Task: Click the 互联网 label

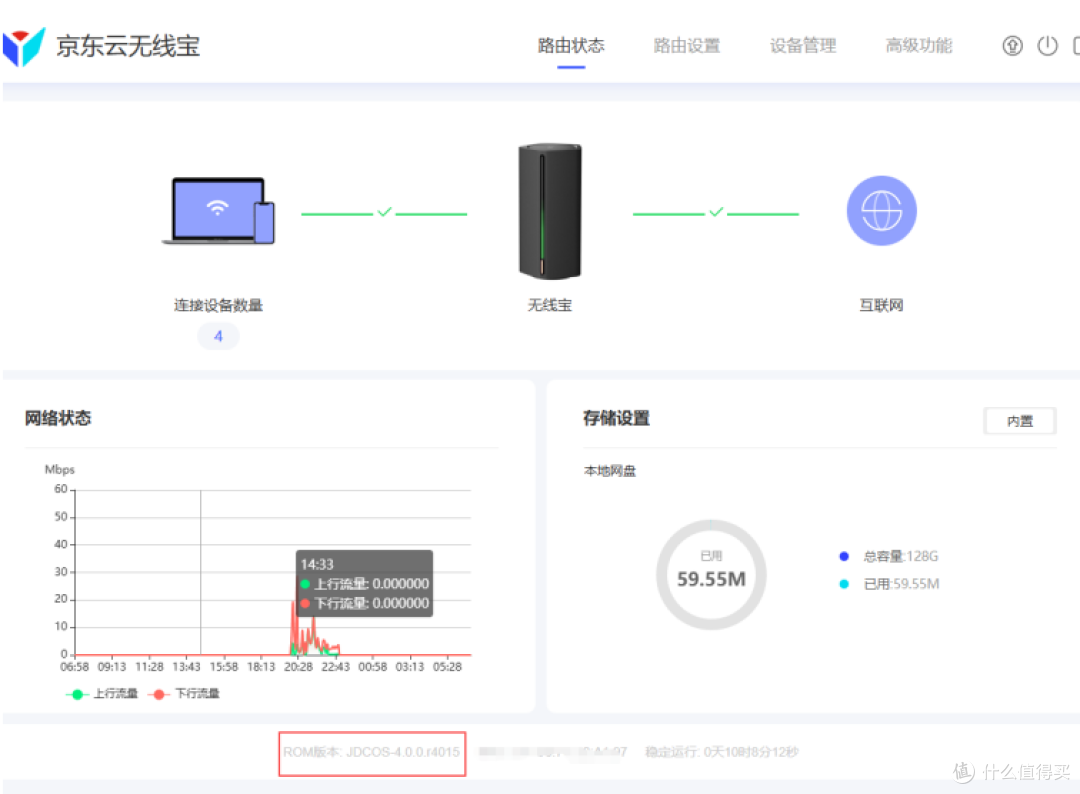Action: [x=881, y=305]
